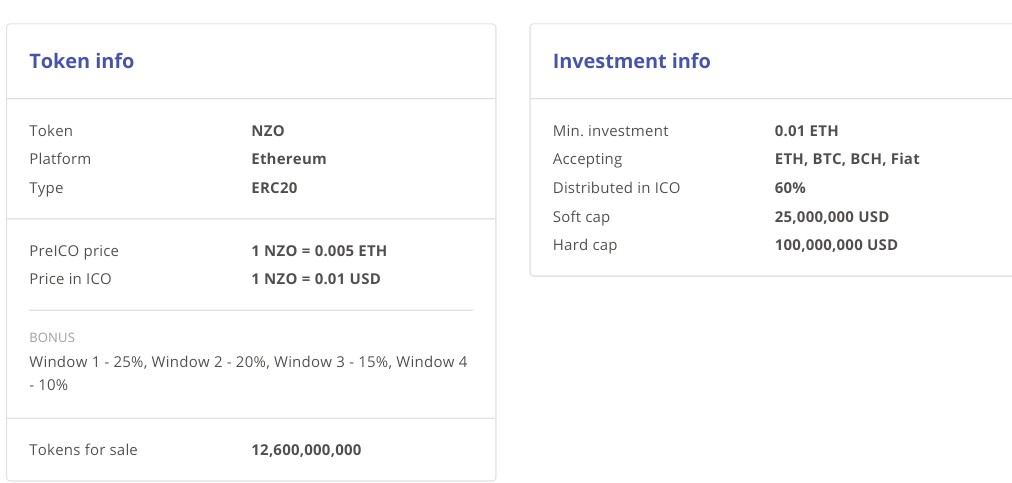Select the PreICO price 0.005 ETH text

click(x=319, y=251)
